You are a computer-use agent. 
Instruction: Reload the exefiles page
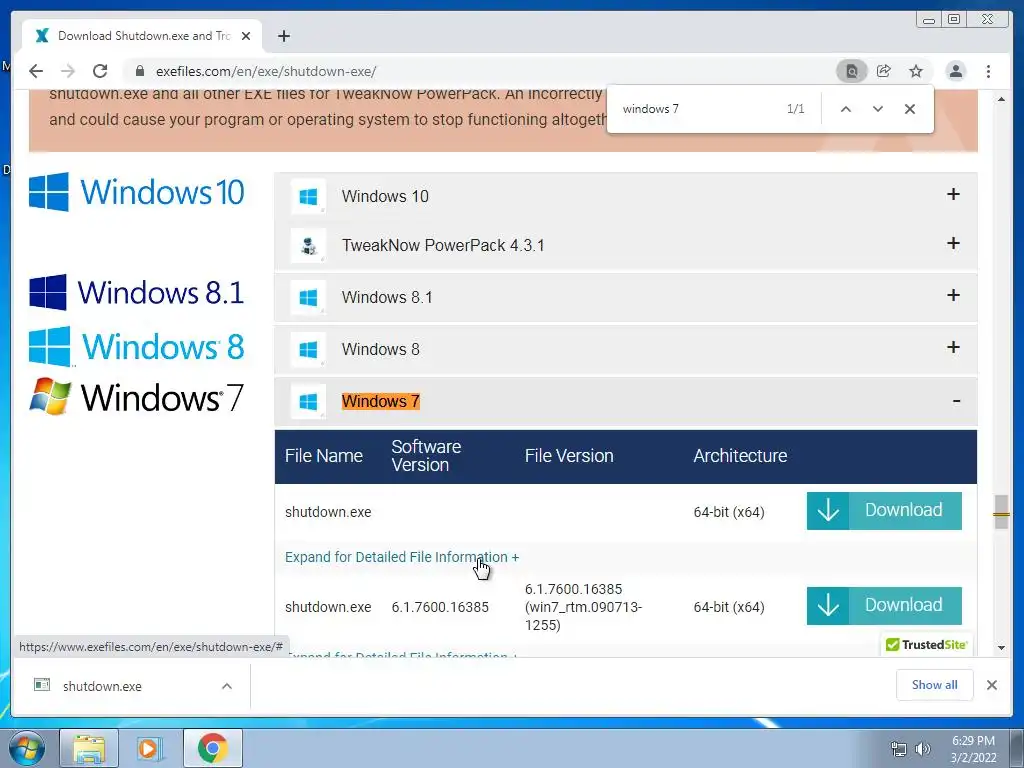100,71
